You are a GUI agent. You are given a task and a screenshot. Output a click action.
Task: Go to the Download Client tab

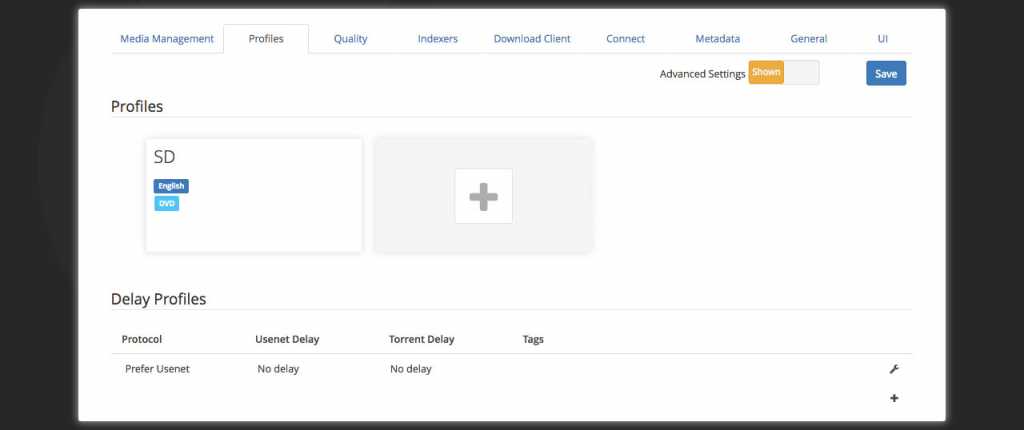pyautogui.click(x=532, y=39)
